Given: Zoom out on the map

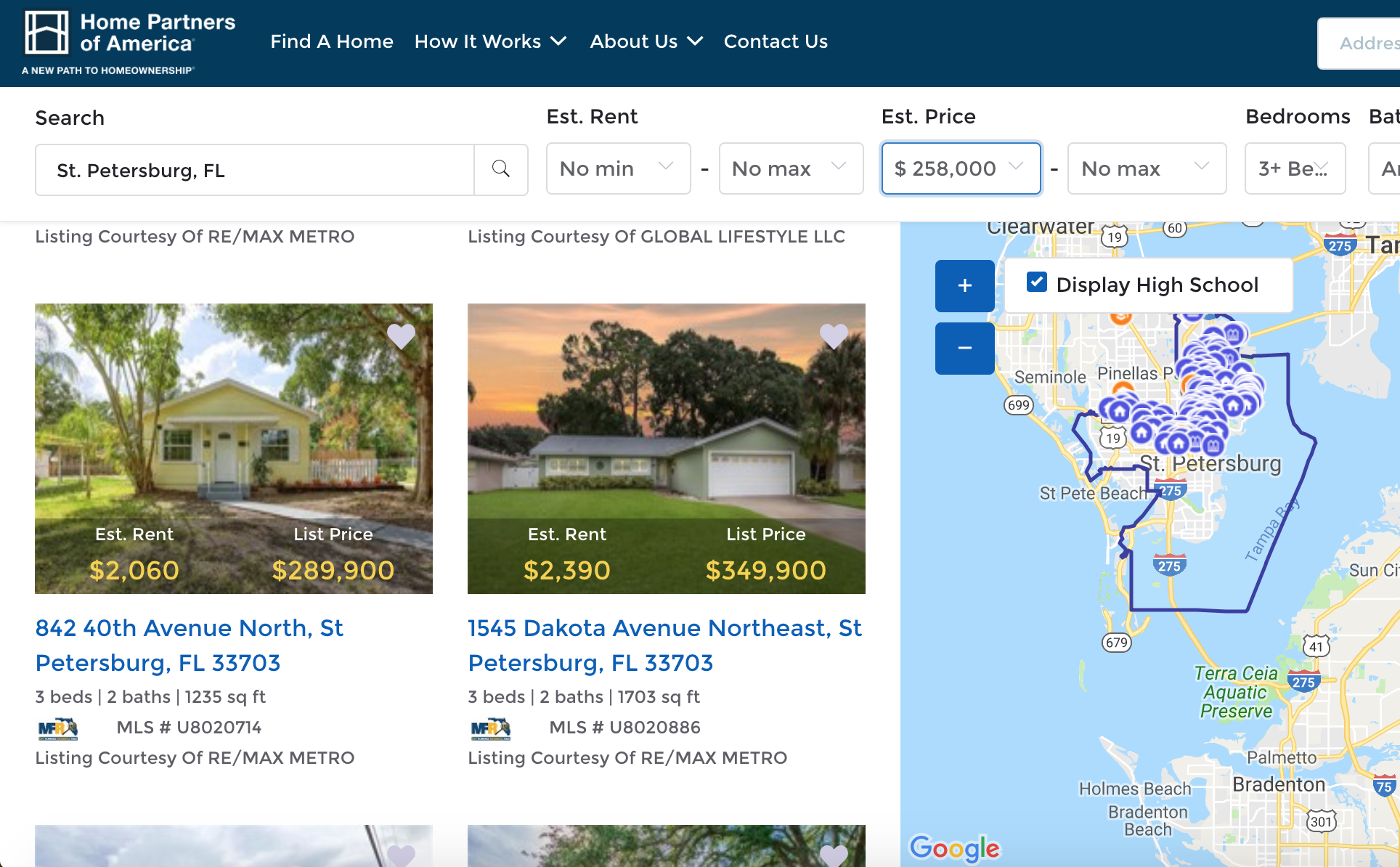Looking at the screenshot, I should coord(964,349).
